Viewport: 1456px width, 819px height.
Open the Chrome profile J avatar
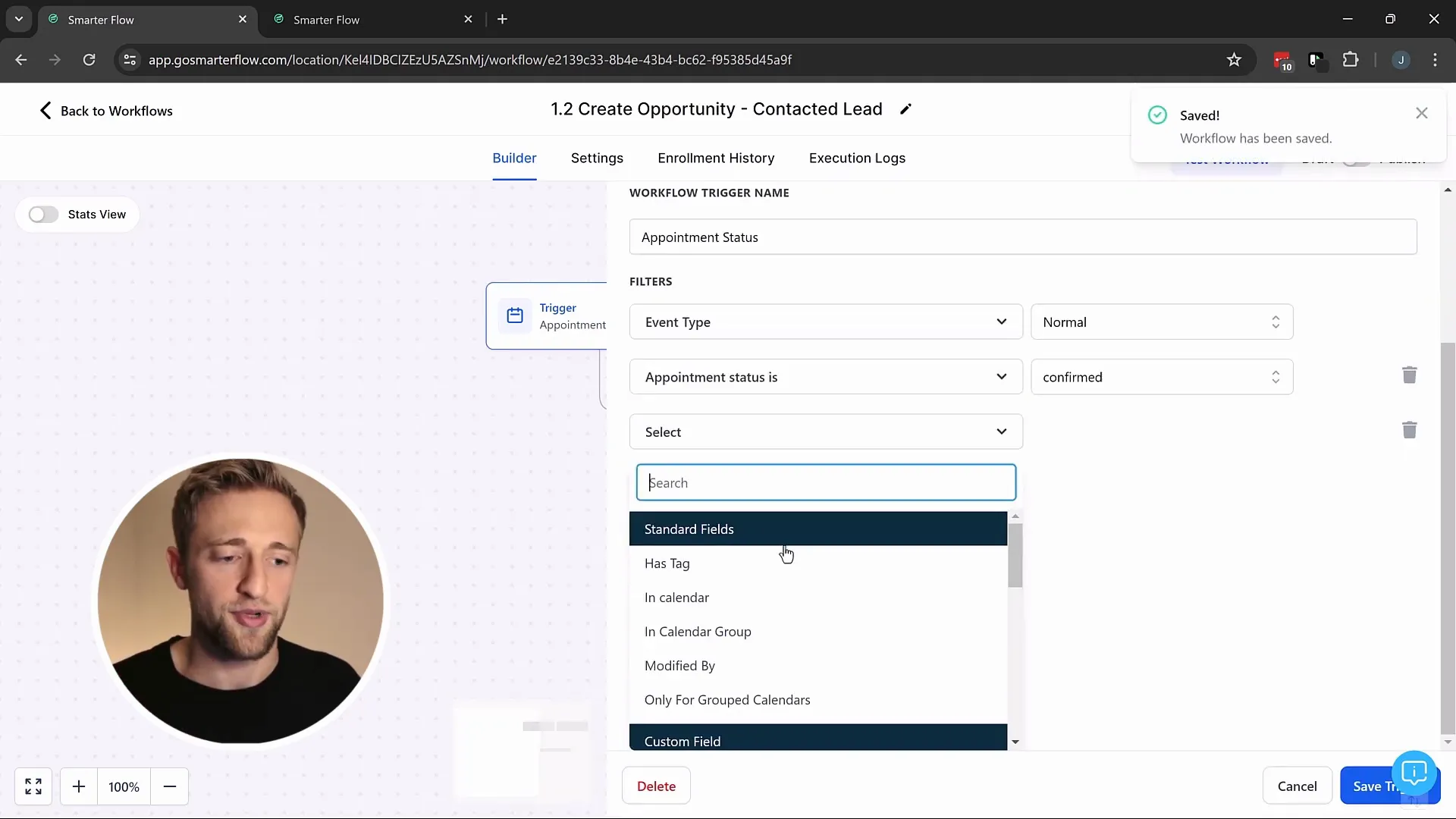click(1401, 60)
